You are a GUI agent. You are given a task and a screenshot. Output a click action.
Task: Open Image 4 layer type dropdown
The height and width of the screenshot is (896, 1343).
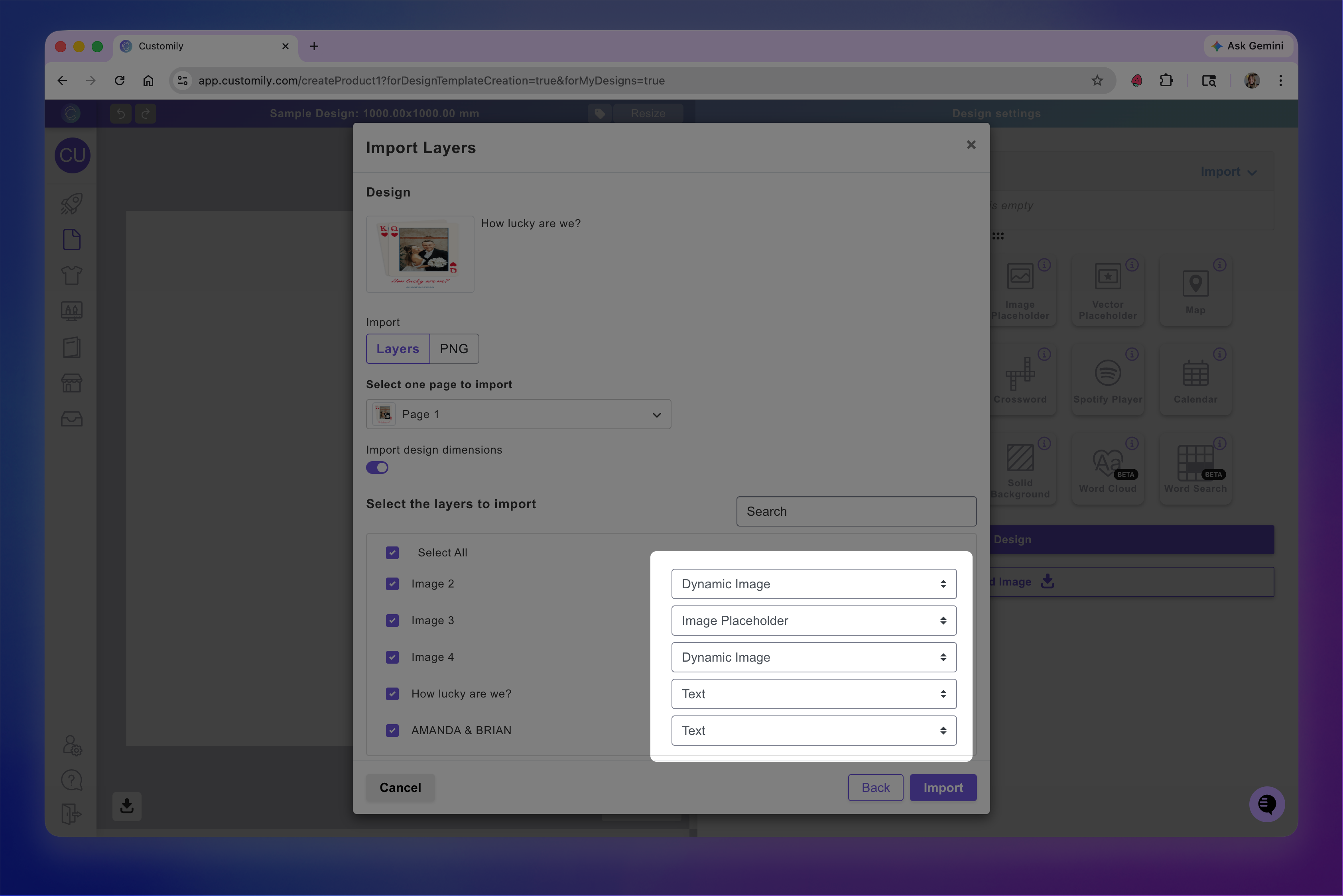(813, 657)
